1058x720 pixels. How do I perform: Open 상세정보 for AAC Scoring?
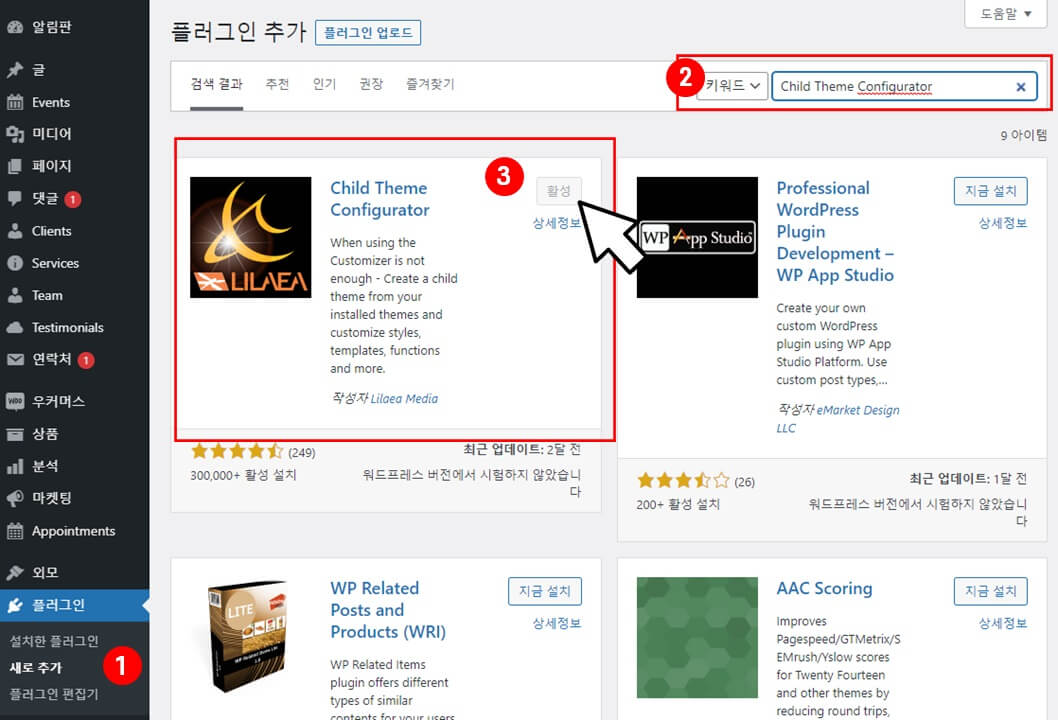(1003, 624)
